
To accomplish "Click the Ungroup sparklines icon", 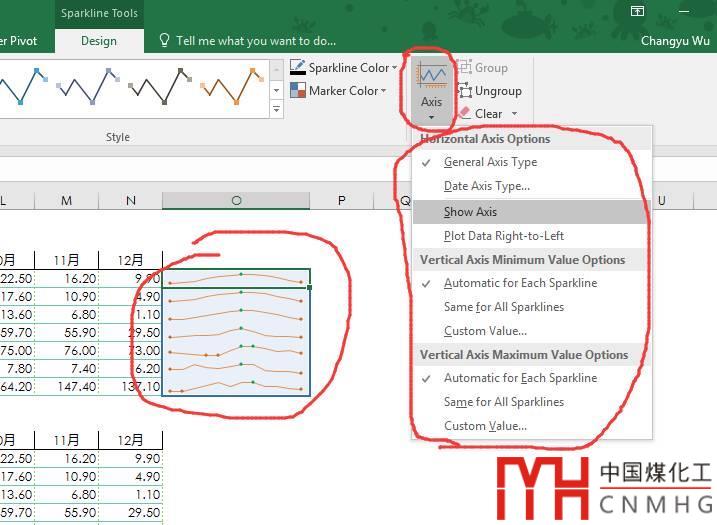I will [465, 91].
